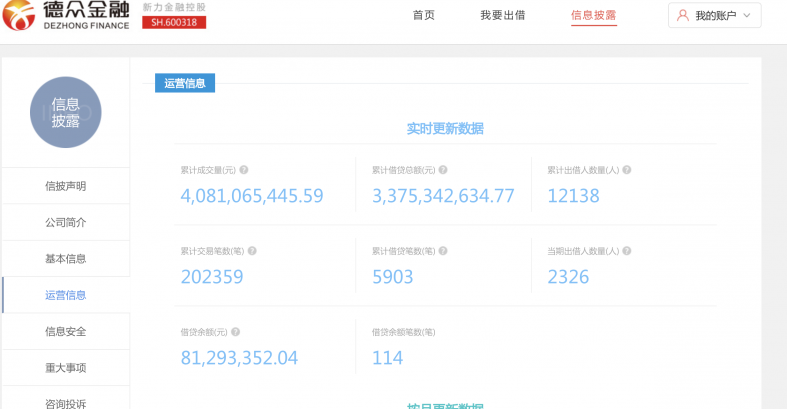This screenshot has height=409, width=787.
Task: Click help icon beside 借贷余额(元)
Action: click(235, 332)
